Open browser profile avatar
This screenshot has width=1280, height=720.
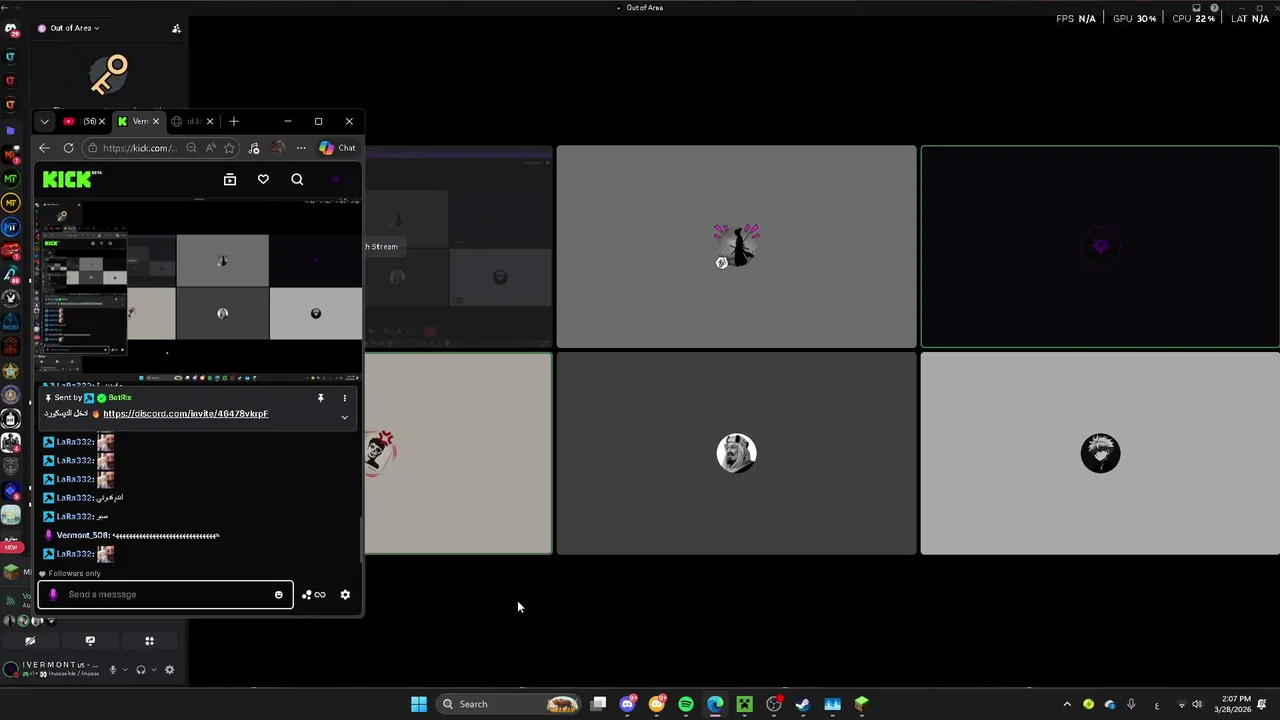click(277, 148)
